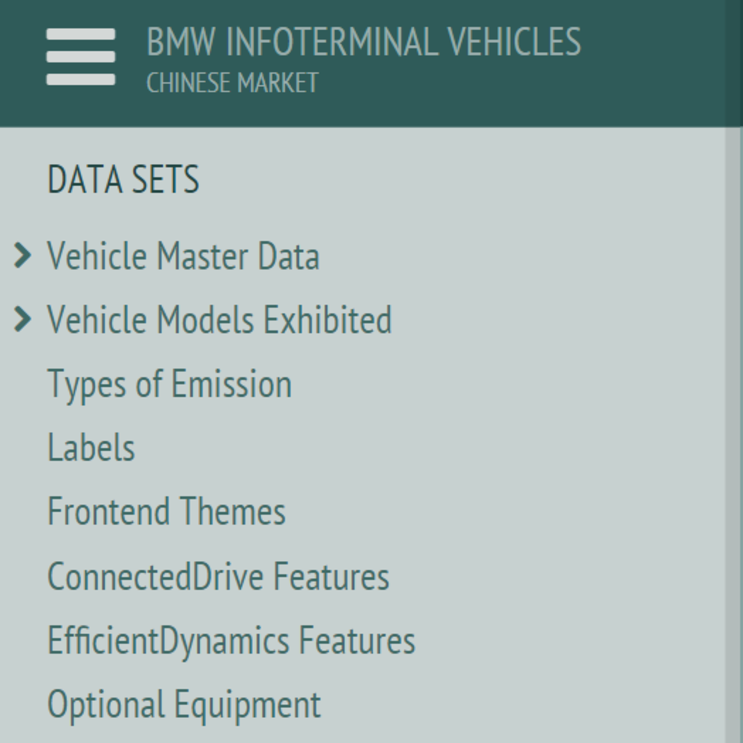The width and height of the screenshot is (743, 743).
Task: Open the Types of Emission data set
Action: point(169,385)
